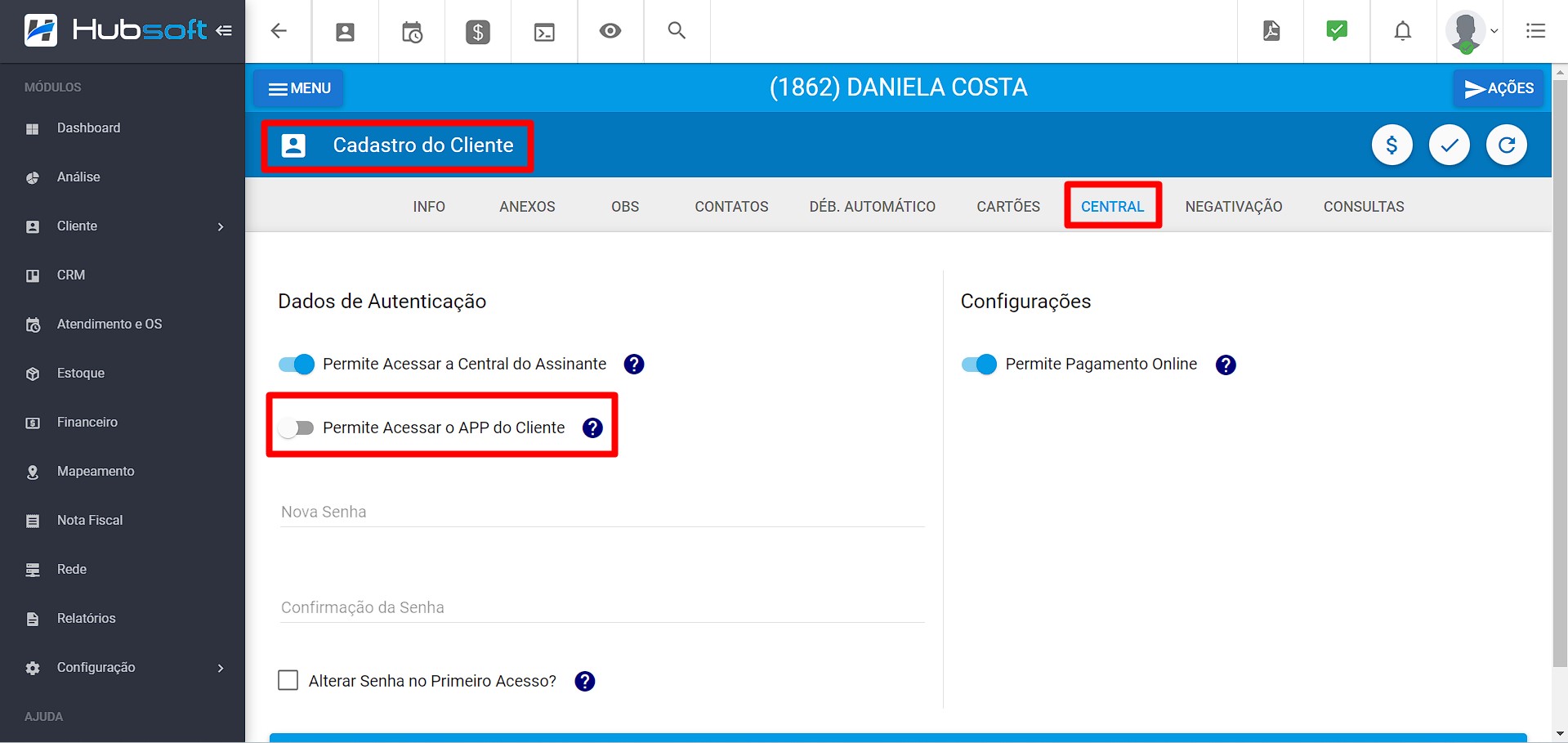This screenshot has width=1568, height=743.
Task: Open the client person icon in top toolbar
Action: coord(346,32)
